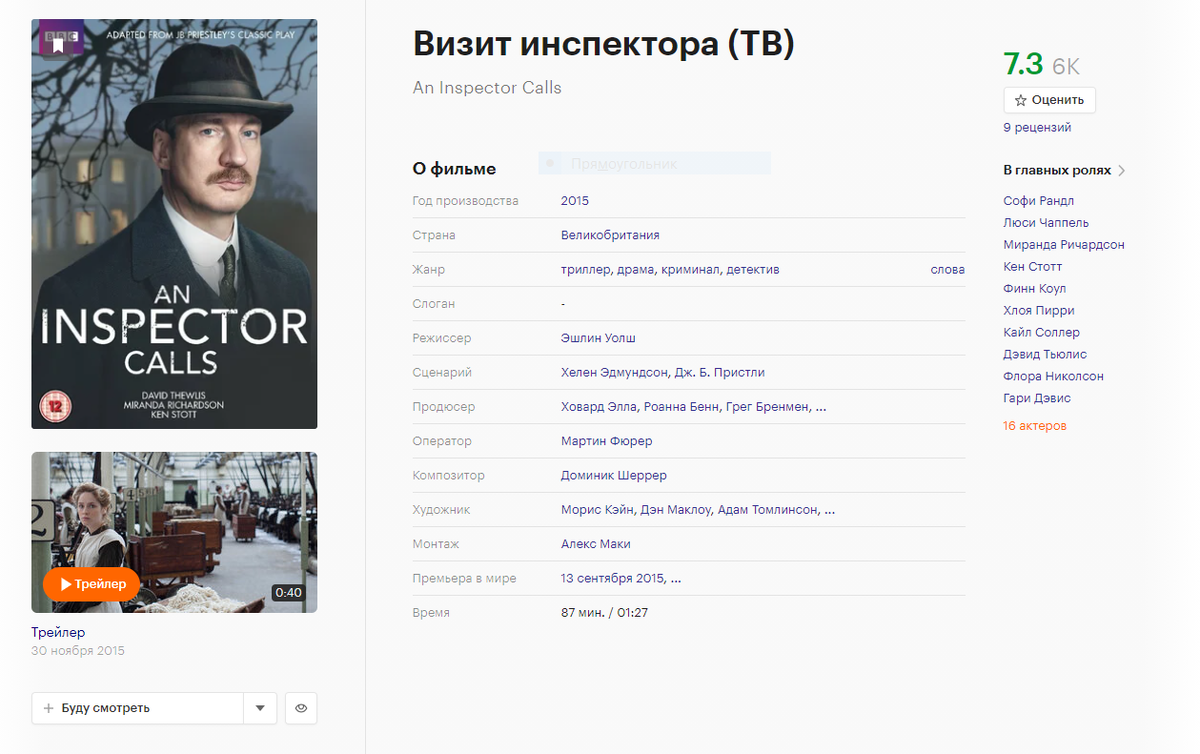This screenshot has width=1200, height=754.
Task: Select the драма genre
Action: (x=635, y=270)
